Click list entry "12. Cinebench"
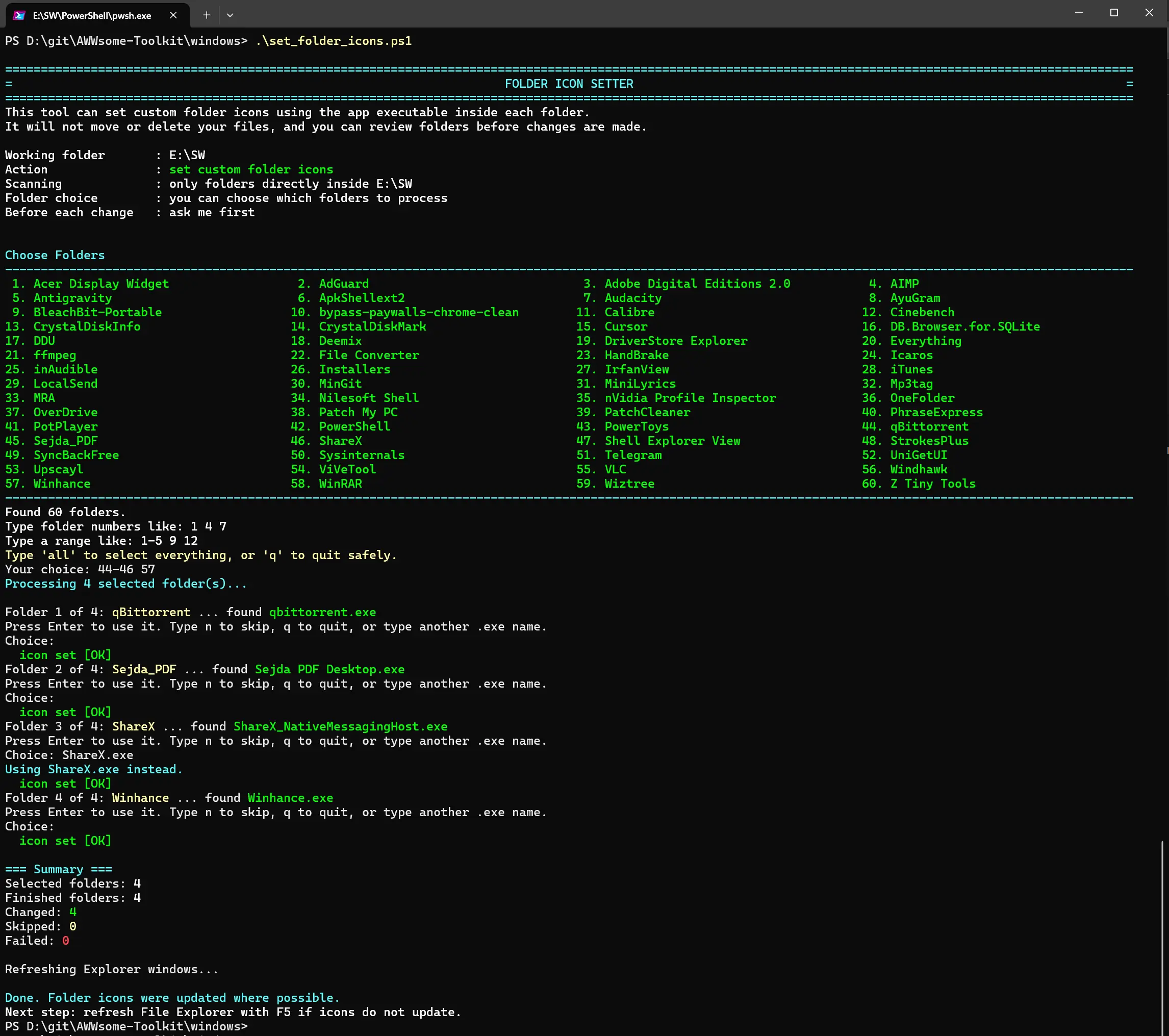The width and height of the screenshot is (1169, 1036). (908, 312)
